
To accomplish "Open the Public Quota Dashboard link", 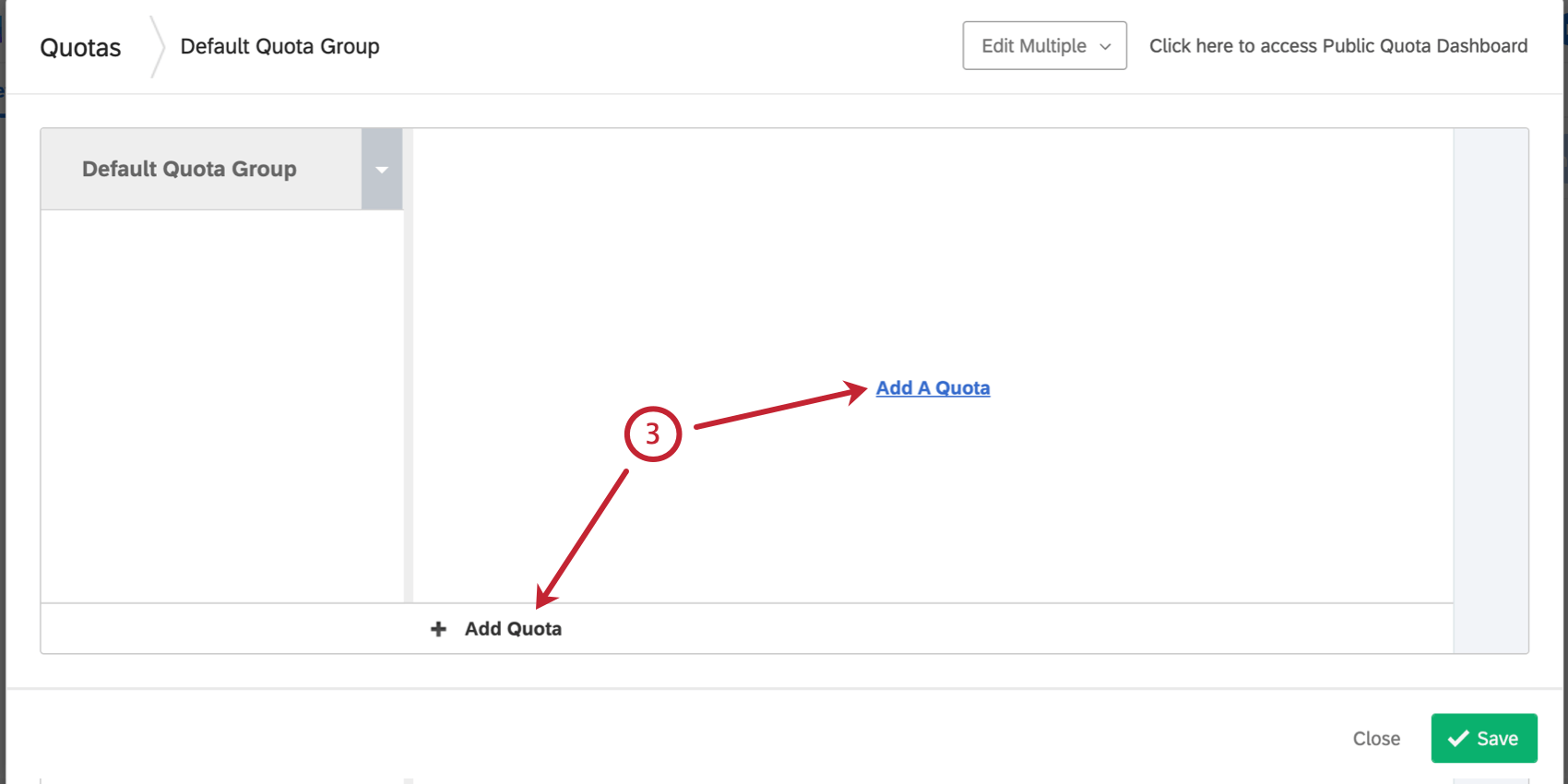I will (1338, 46).
